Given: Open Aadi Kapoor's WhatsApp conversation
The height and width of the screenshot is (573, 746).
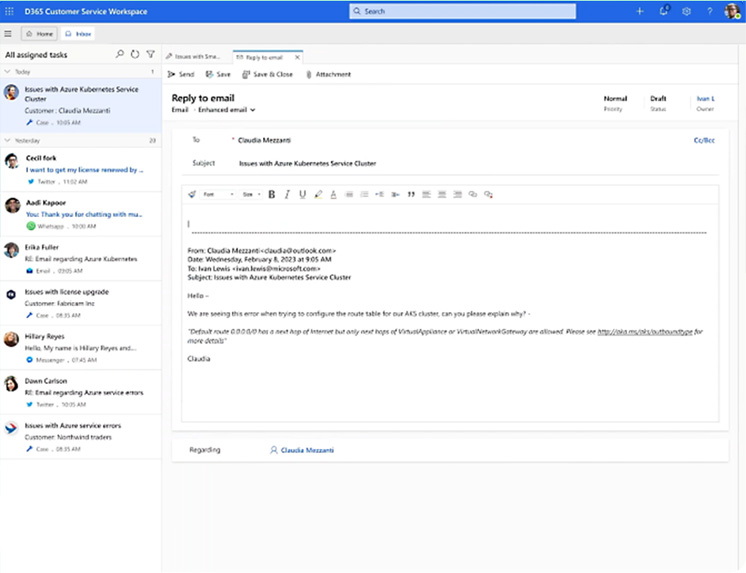Looking at the screenshot, I should (x=81, y=214).
